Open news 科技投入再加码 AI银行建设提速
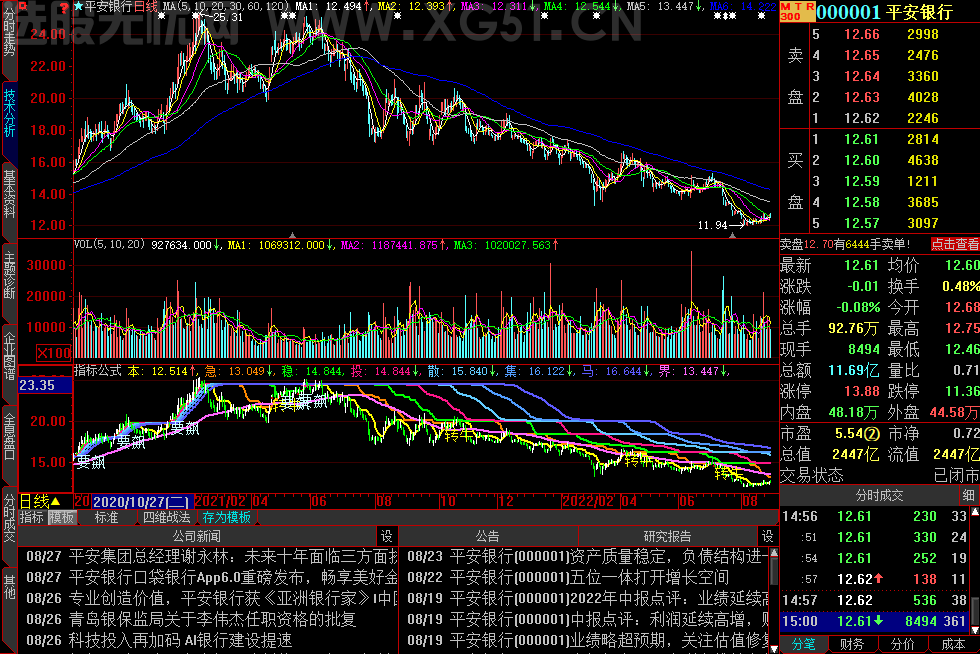 tap(159, 640)
